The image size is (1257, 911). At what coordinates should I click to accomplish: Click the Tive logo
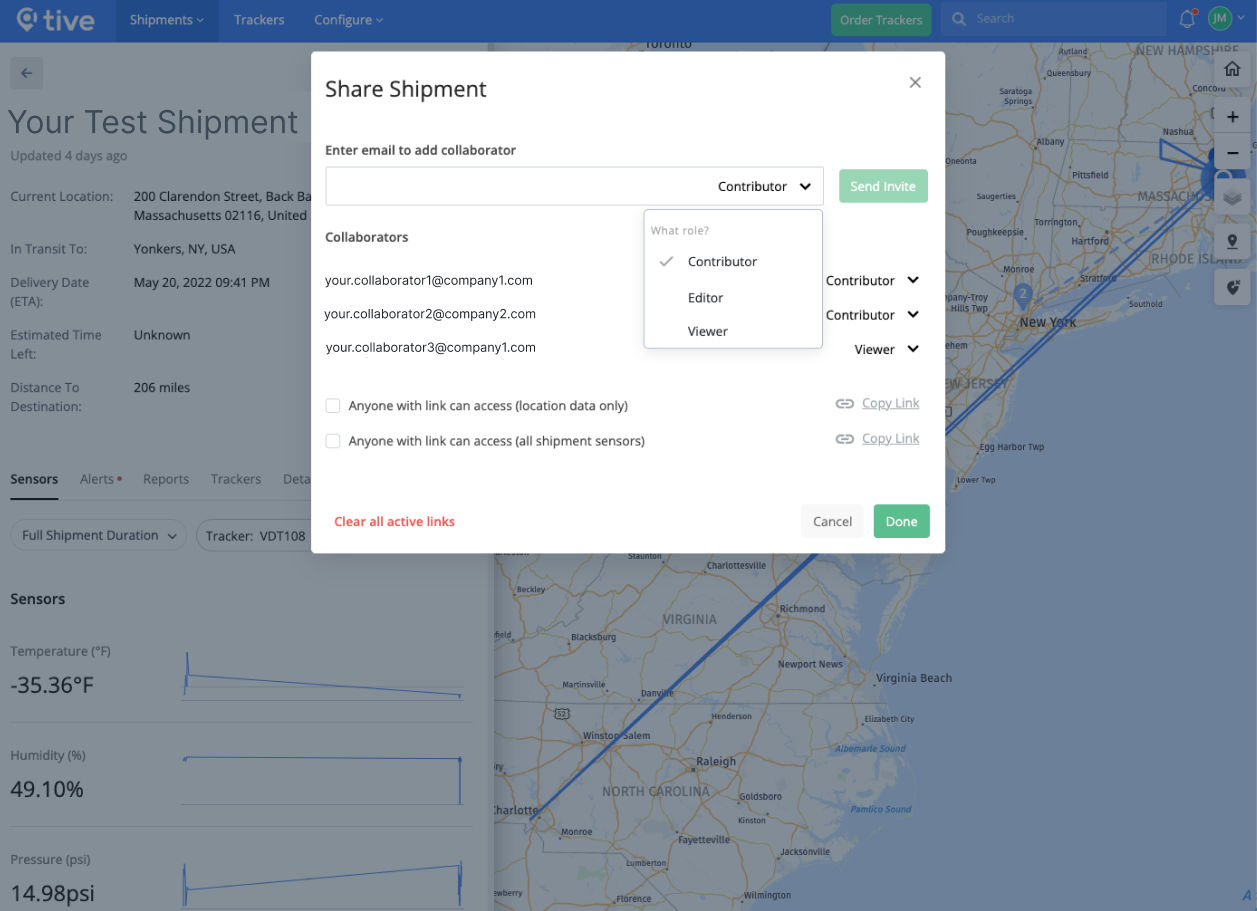coord(56,19)
